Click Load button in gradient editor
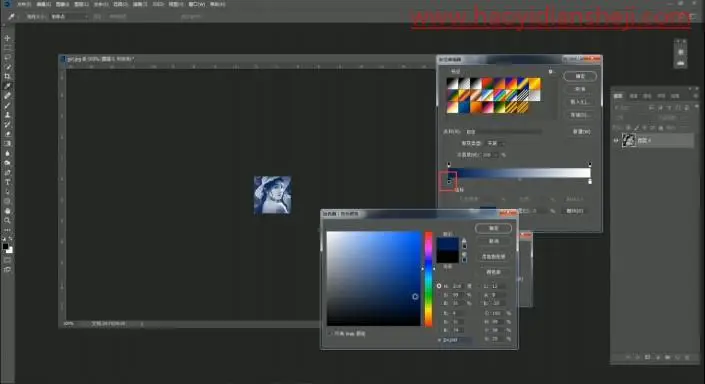The height and width of the screenshot is (384, 705). tap(580, 102)
